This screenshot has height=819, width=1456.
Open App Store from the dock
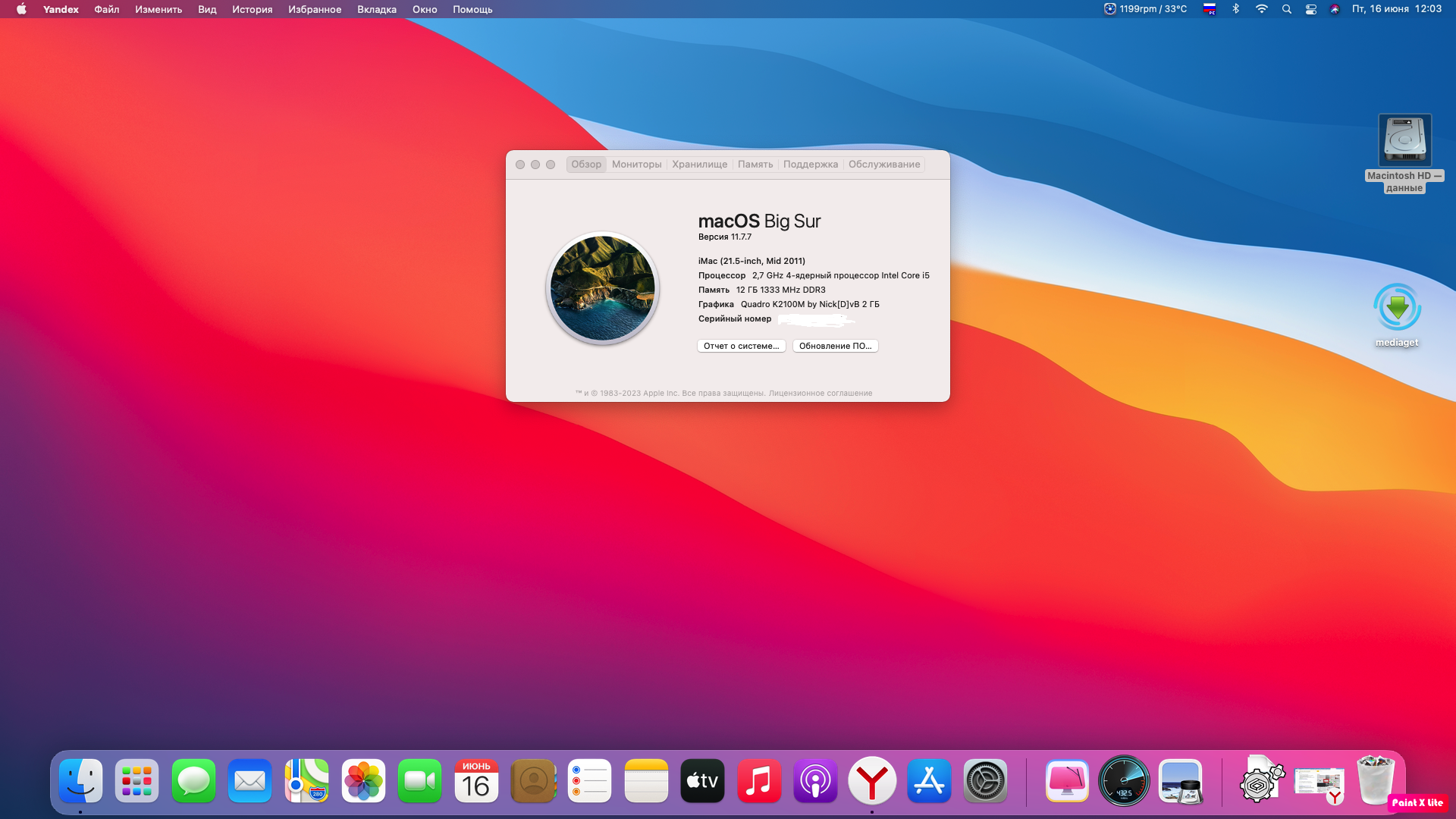pos(929,780)
